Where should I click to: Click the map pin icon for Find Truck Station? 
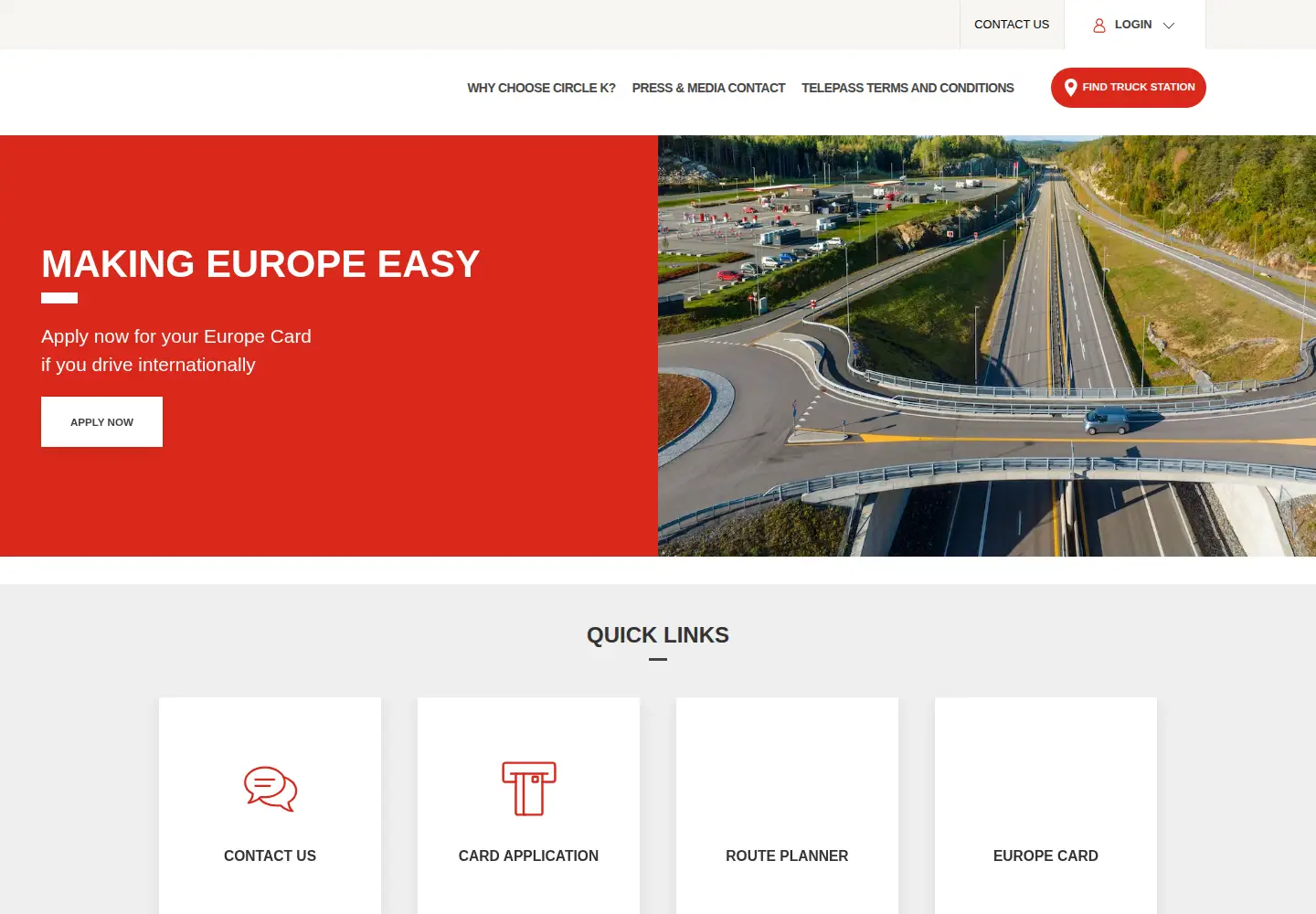click(x=1070, y=88)
